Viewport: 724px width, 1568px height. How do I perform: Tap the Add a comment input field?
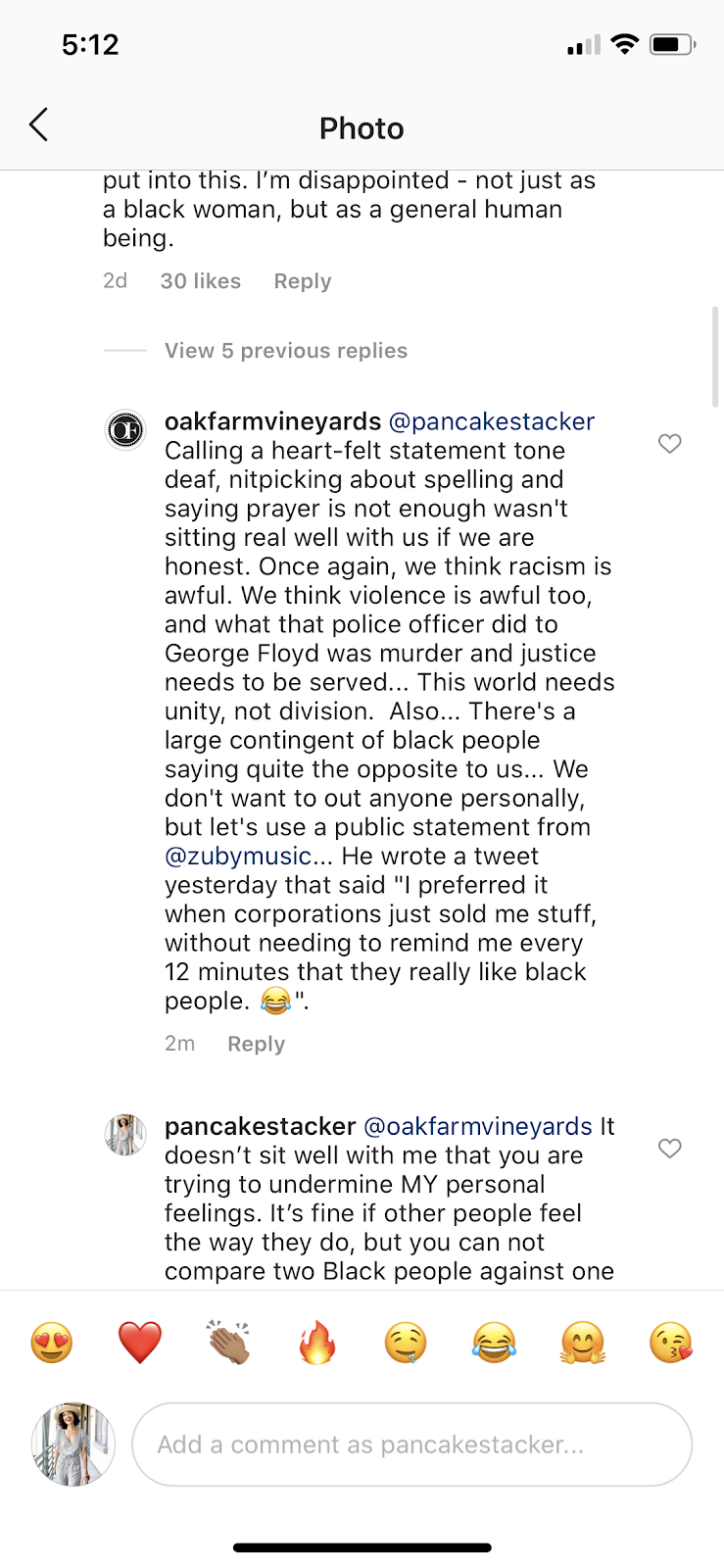(411, 1444)
